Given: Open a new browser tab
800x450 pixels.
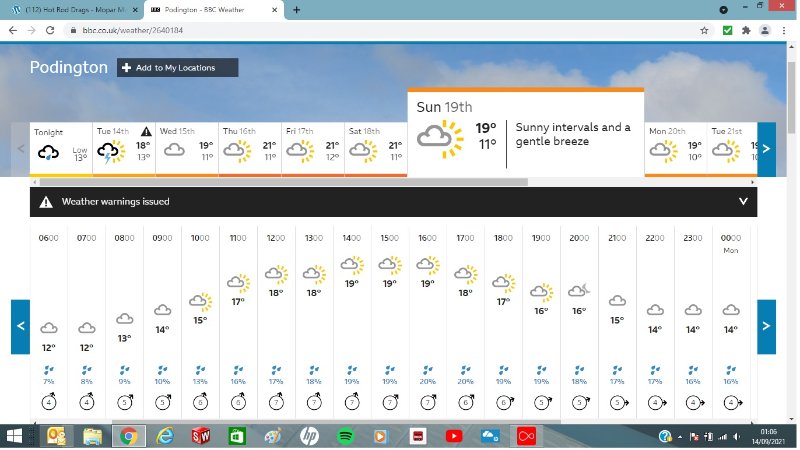Looking at the screenshot, I should click(x=297, y=9).
